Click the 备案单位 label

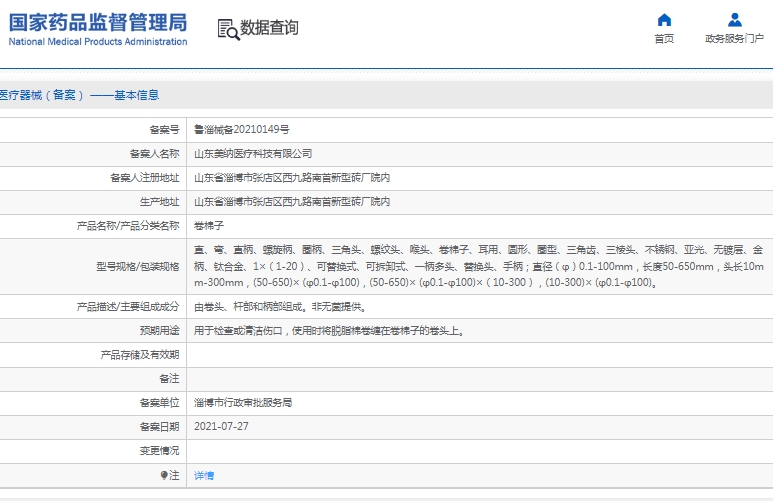(160, 403)
